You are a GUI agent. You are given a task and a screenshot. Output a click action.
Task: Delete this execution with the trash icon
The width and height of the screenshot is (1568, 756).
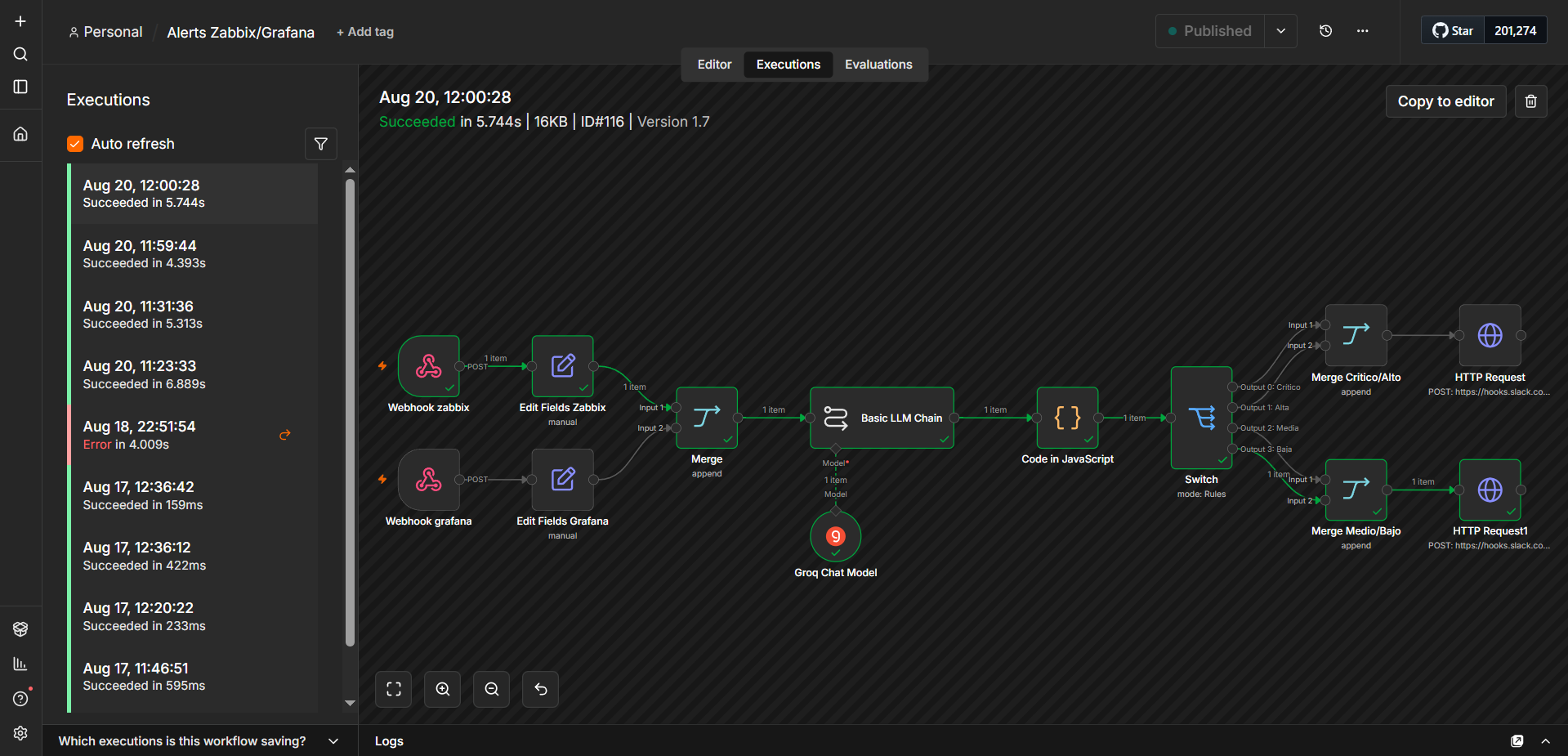1530,101
